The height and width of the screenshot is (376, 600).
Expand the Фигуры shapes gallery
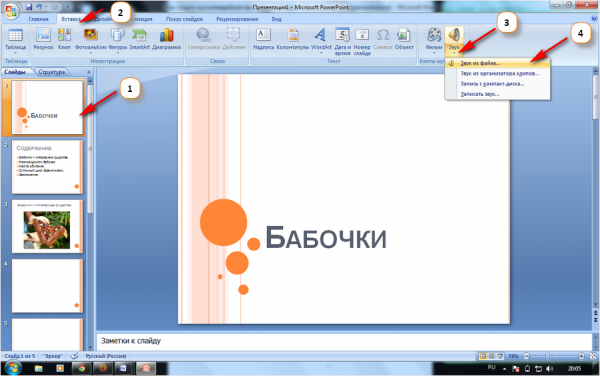117,41
